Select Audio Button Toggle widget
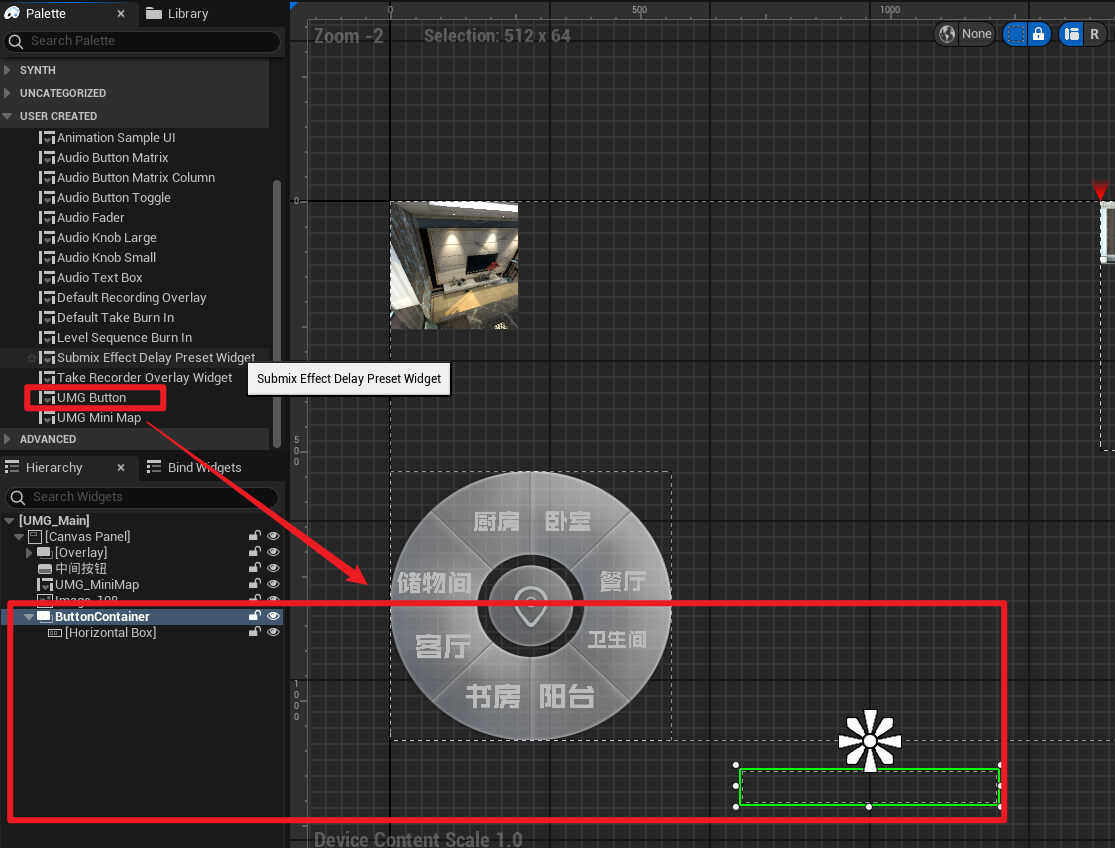 pos(114,198)
